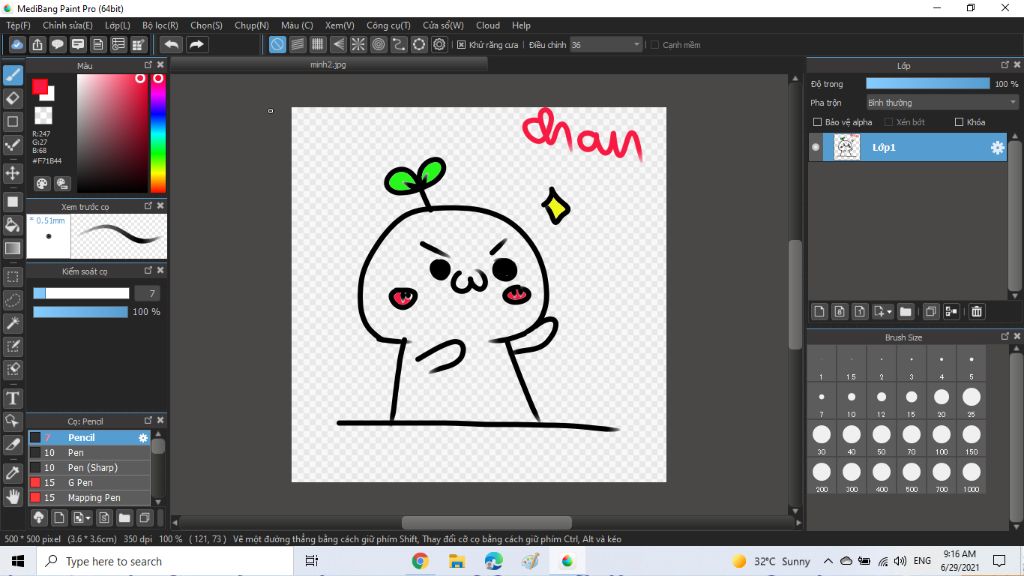Undock the Lớp layer panel
Viewport: 1024px width, 576px height.
coord(1005,65)
